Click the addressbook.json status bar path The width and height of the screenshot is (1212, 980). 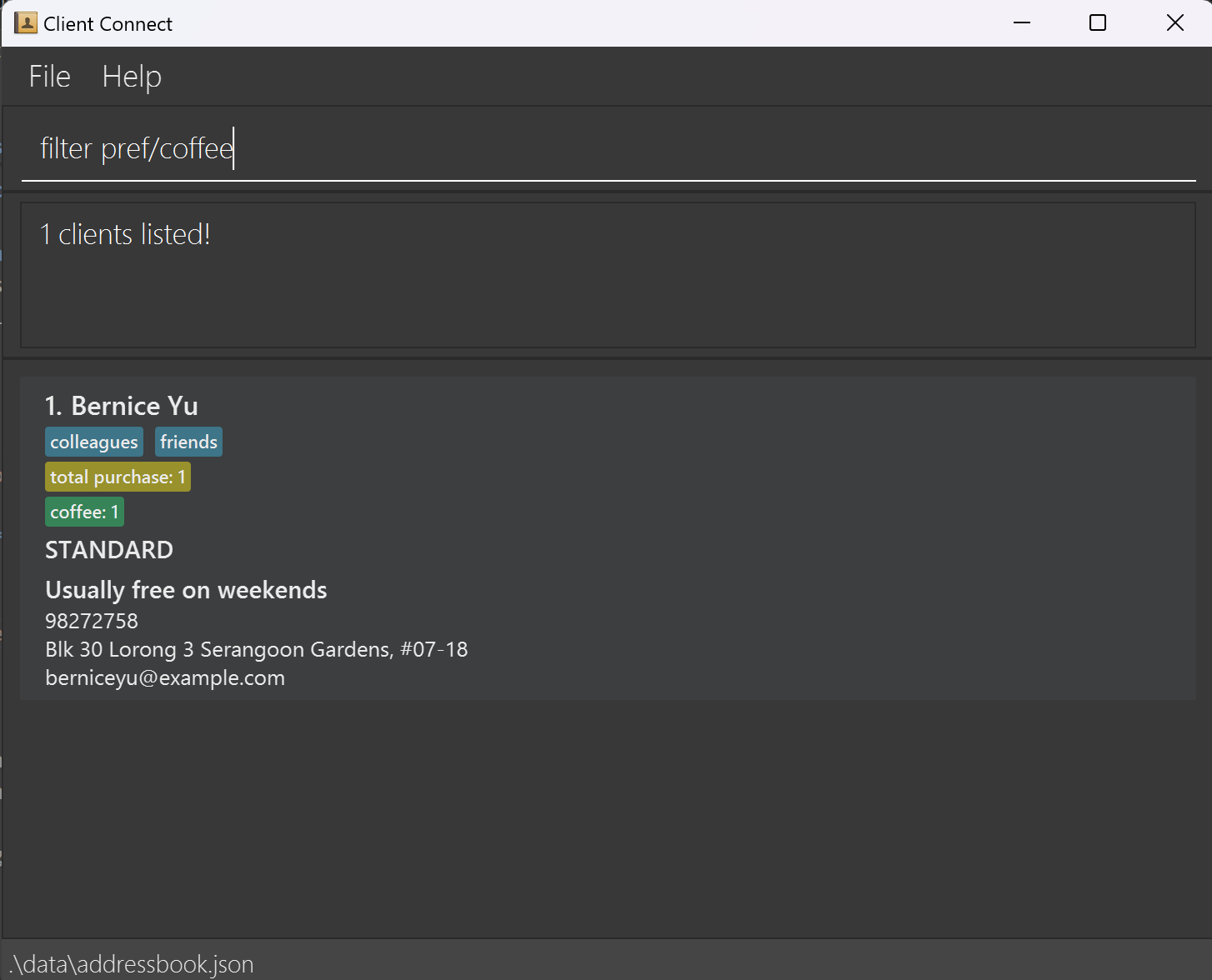pyautogui.click(x=132, y=964)
